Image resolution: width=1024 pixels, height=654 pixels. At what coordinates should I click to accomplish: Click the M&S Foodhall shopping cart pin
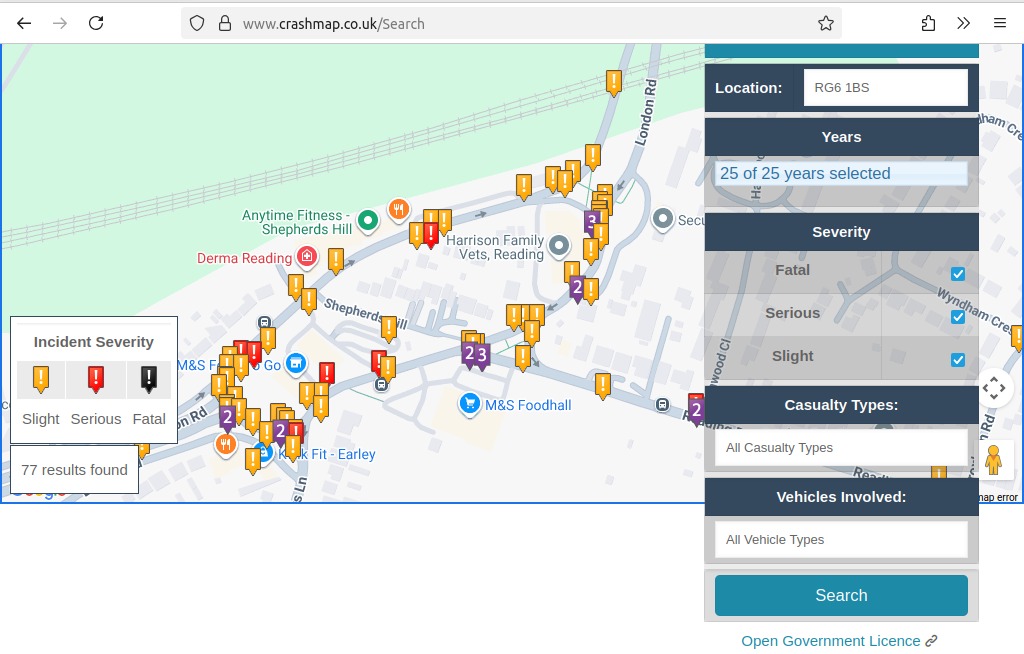470,404
